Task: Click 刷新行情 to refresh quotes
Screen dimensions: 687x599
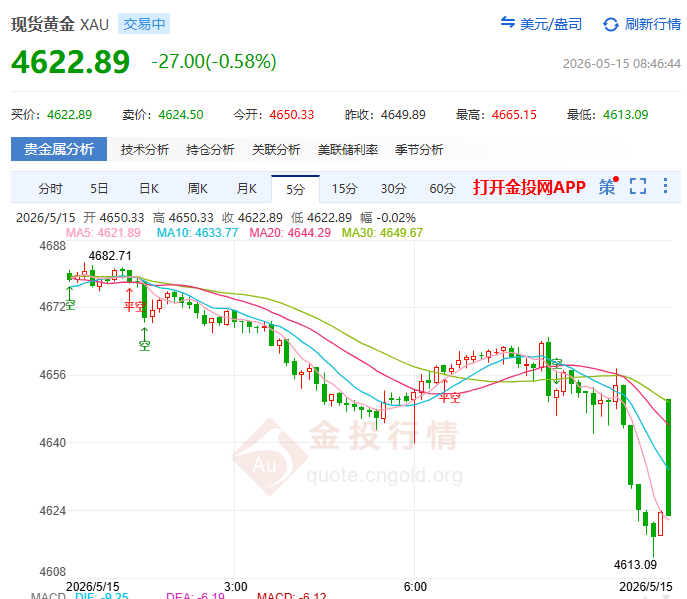Action: 652,24
